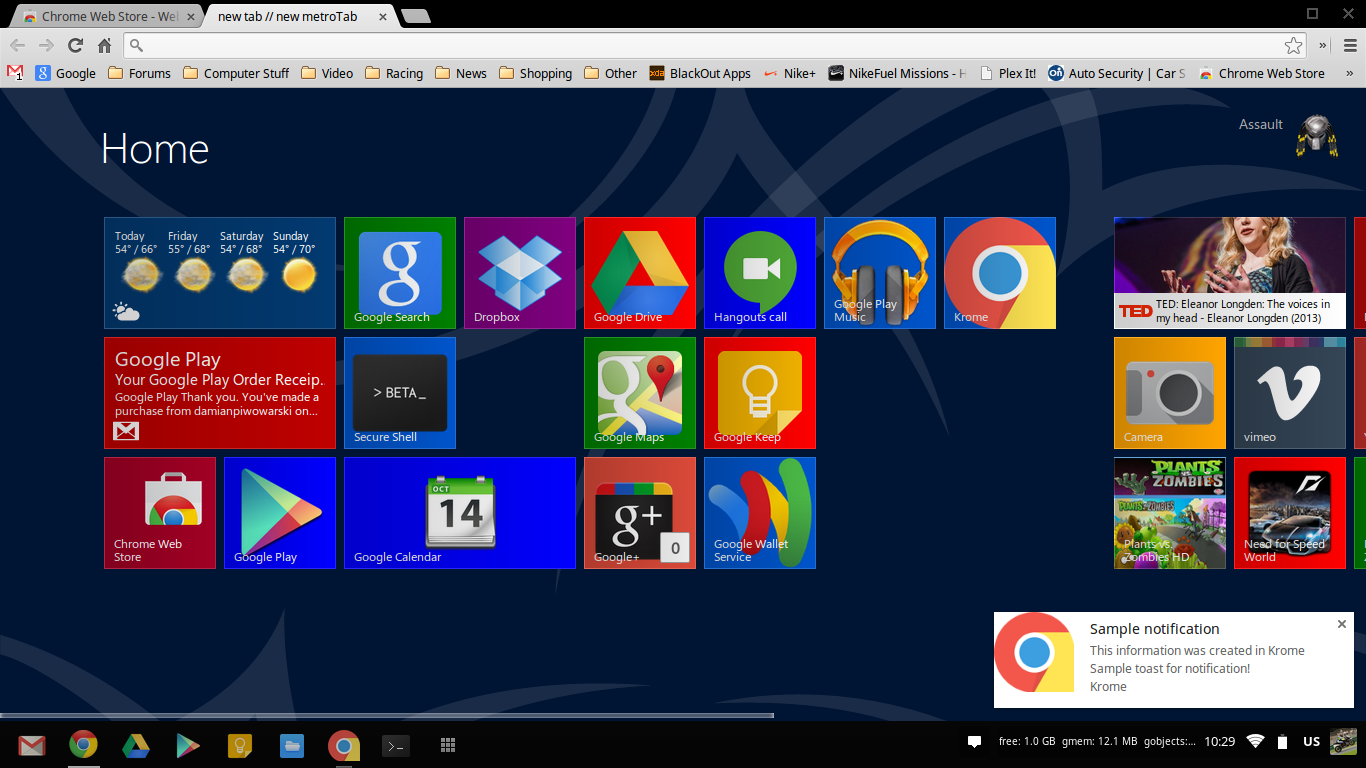
Task: Open the Google Play order receipt mail tile
Action: (x=220, y=393)
